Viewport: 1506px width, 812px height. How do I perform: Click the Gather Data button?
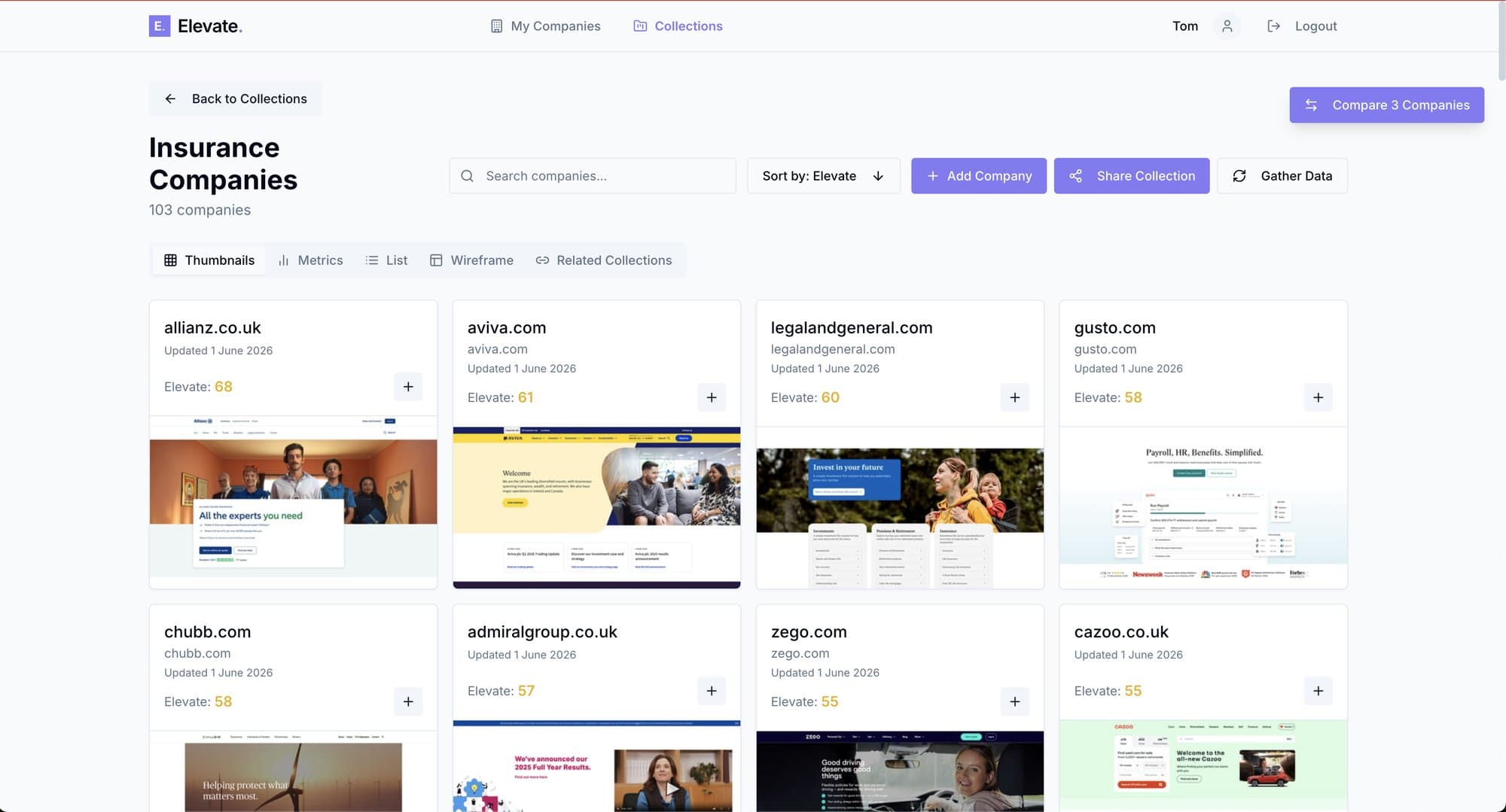[1282, 176]
